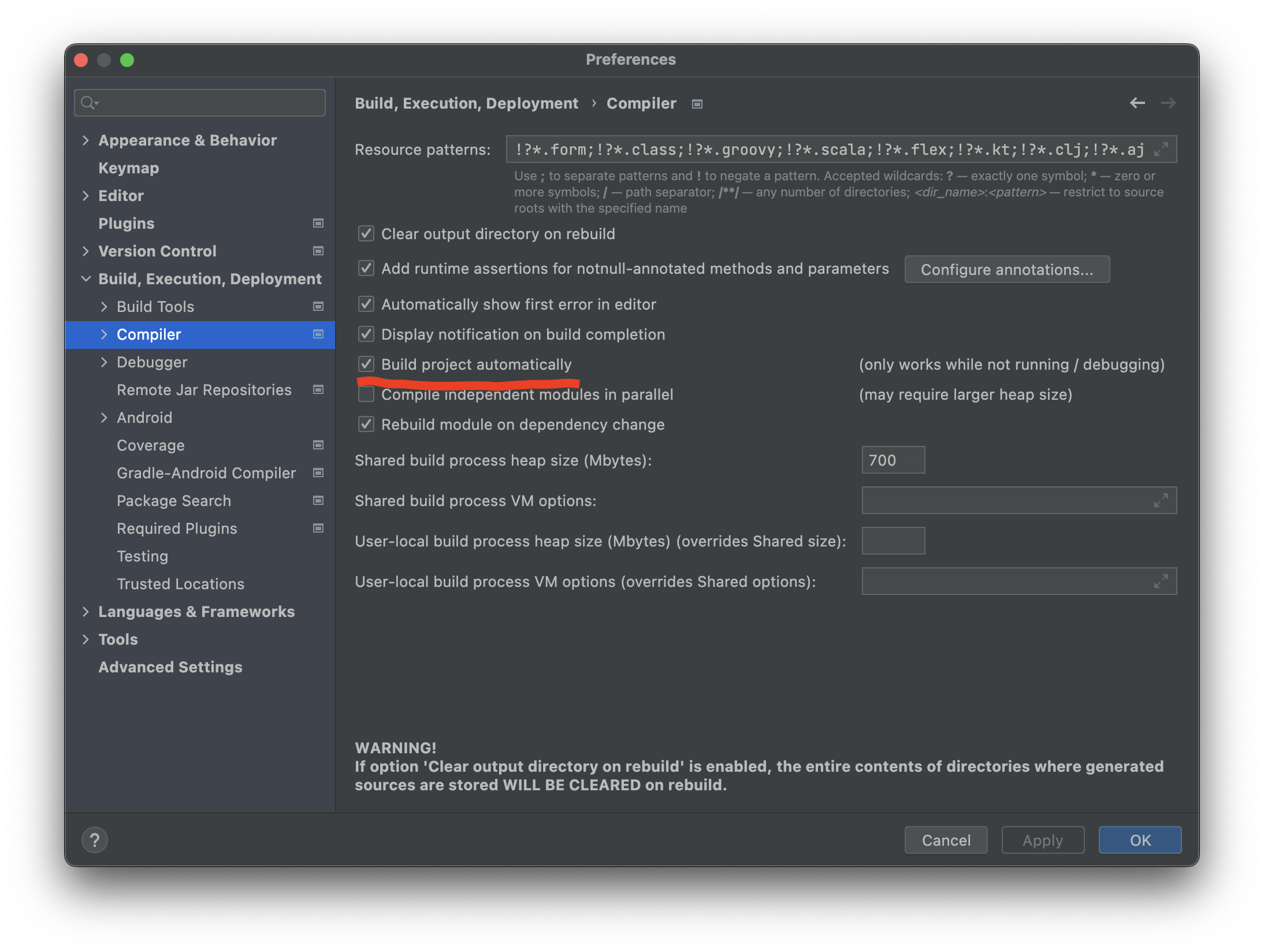Image resolution: width=1264 pixels, height=952 pixels.
Task: Disable Clear output directory on rebuild
Action: [x=366, y=233]
